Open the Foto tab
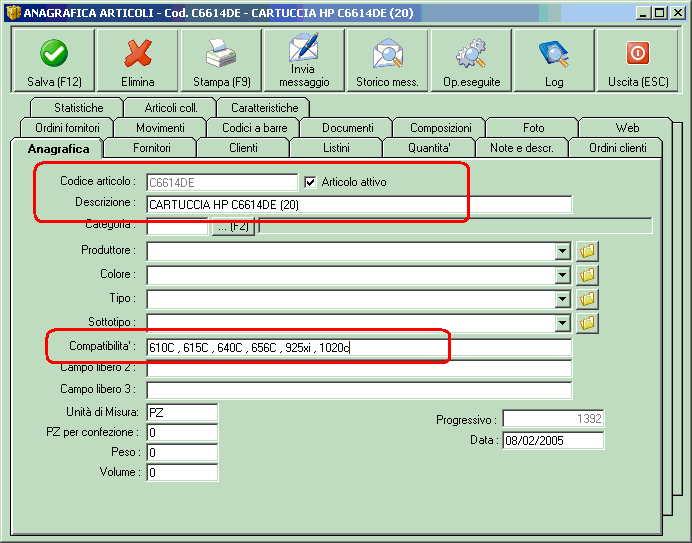This screenshot has height=543, width=692. [533, 128]
